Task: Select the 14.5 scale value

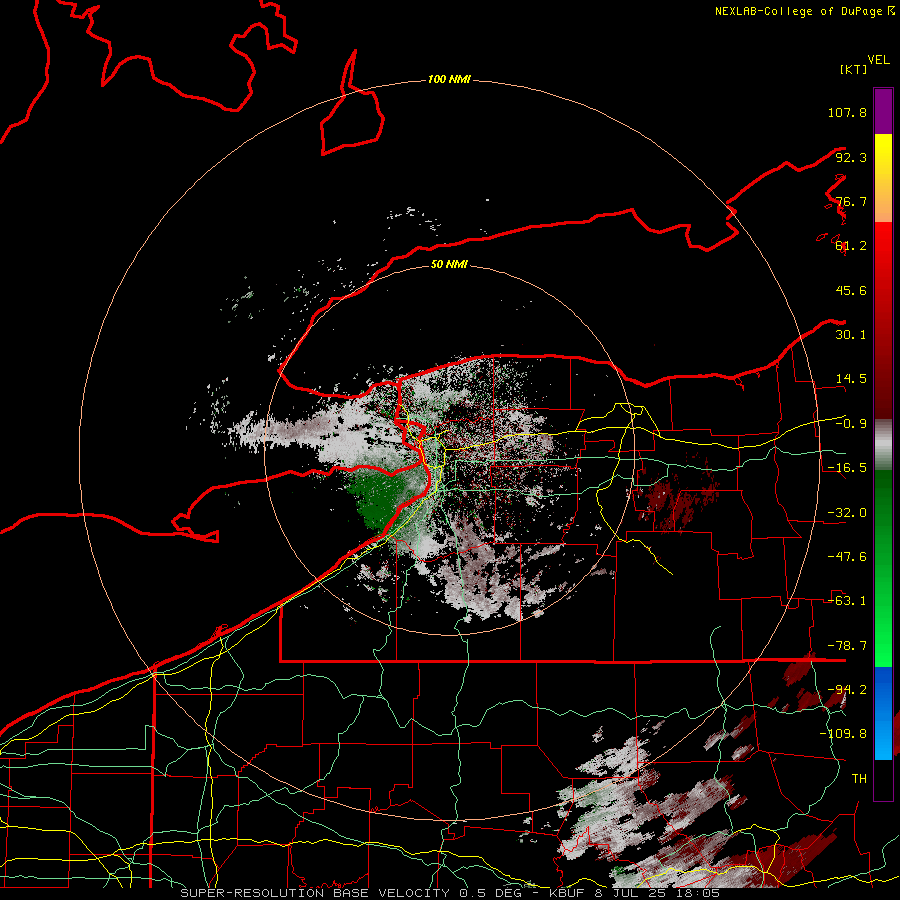Action: [851, 379]
